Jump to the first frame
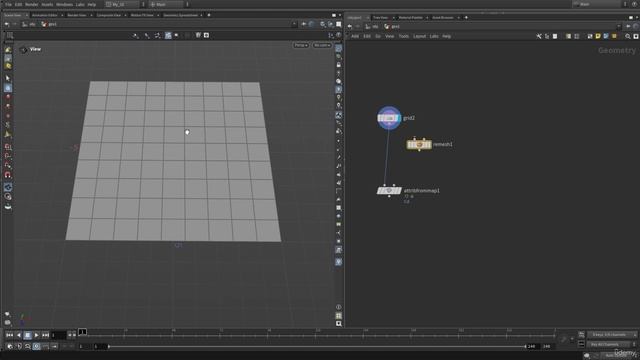 9,335
